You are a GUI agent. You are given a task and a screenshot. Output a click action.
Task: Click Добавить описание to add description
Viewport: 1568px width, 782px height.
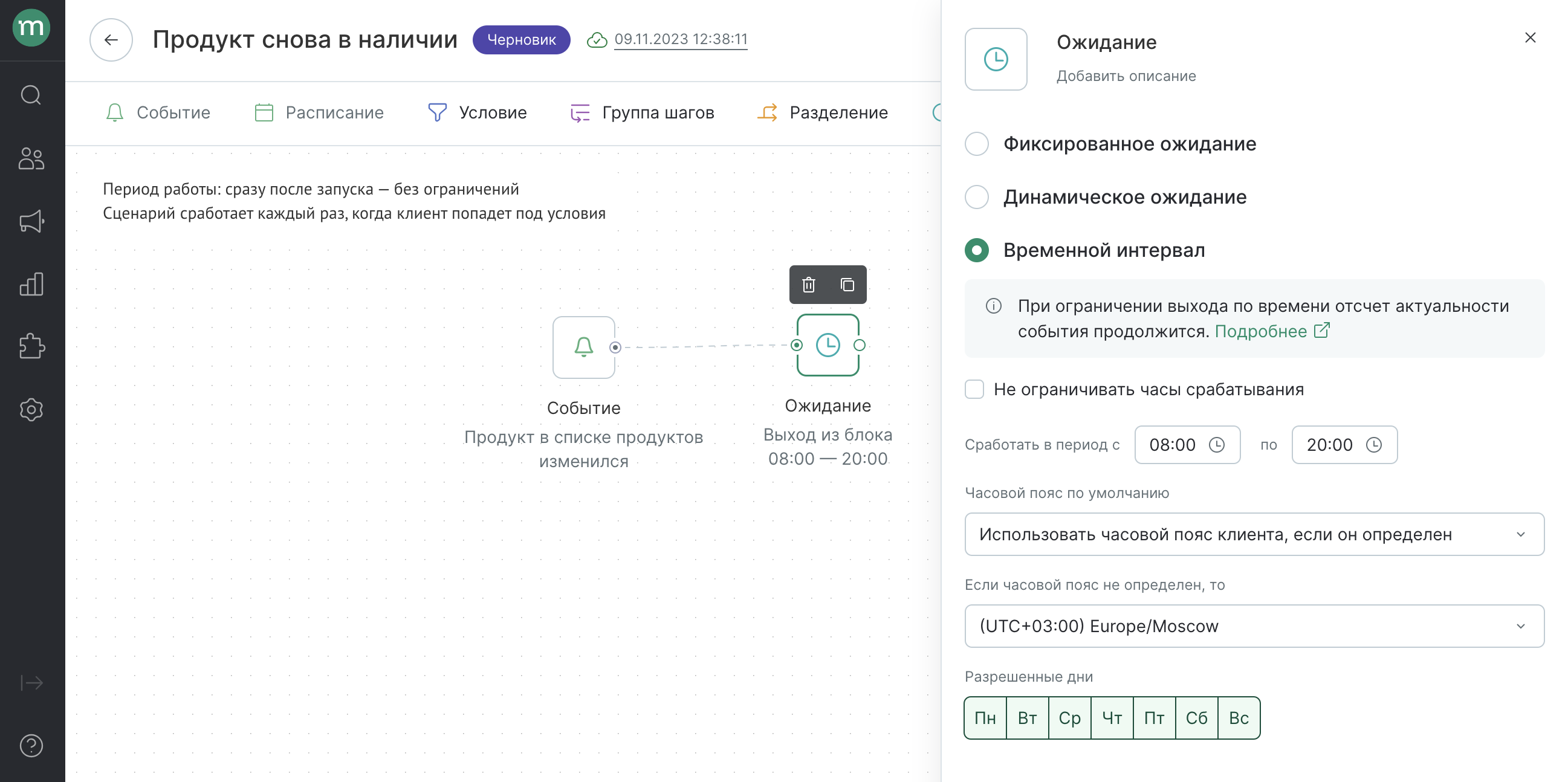pyautogui.click(x=1126, y=76)
